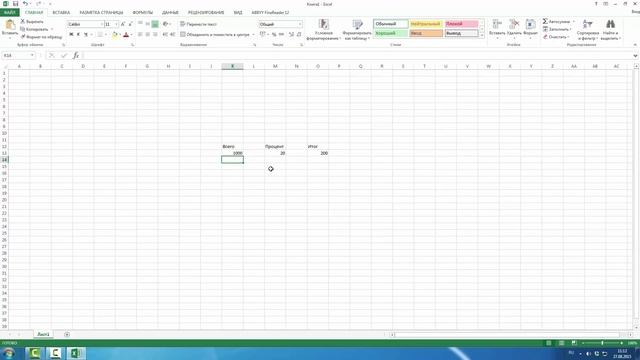Screen dimensions: 640x360
Task: Expand the formula bar
Action: click(x=636, y=56)
